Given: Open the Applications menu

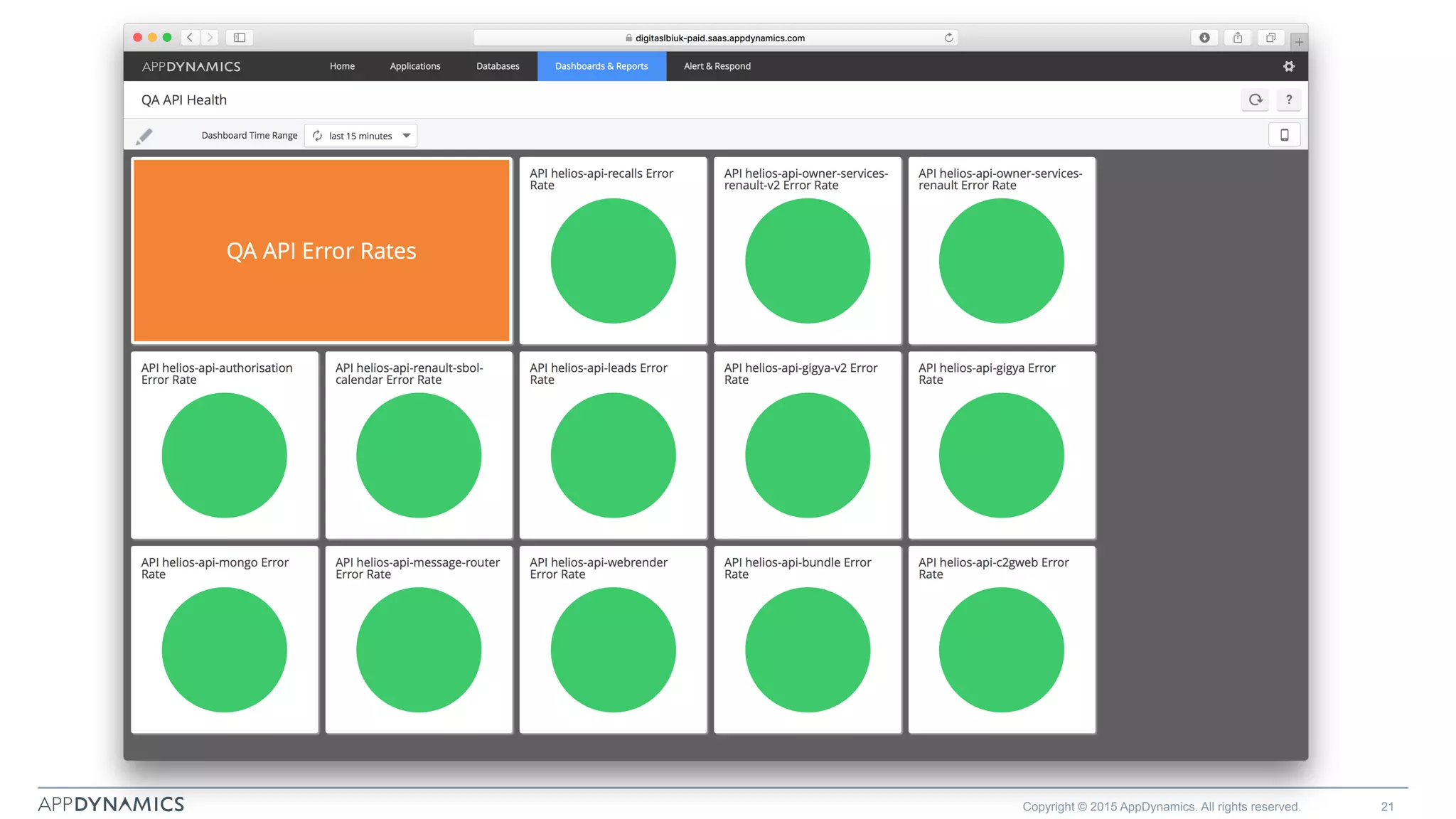Looking at the screenshot, I should [415, 66].
